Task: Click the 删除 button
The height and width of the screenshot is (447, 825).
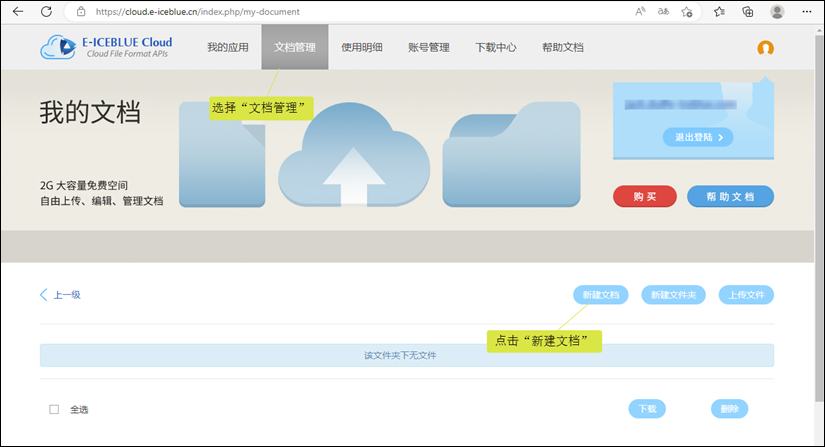Action: 729,409
